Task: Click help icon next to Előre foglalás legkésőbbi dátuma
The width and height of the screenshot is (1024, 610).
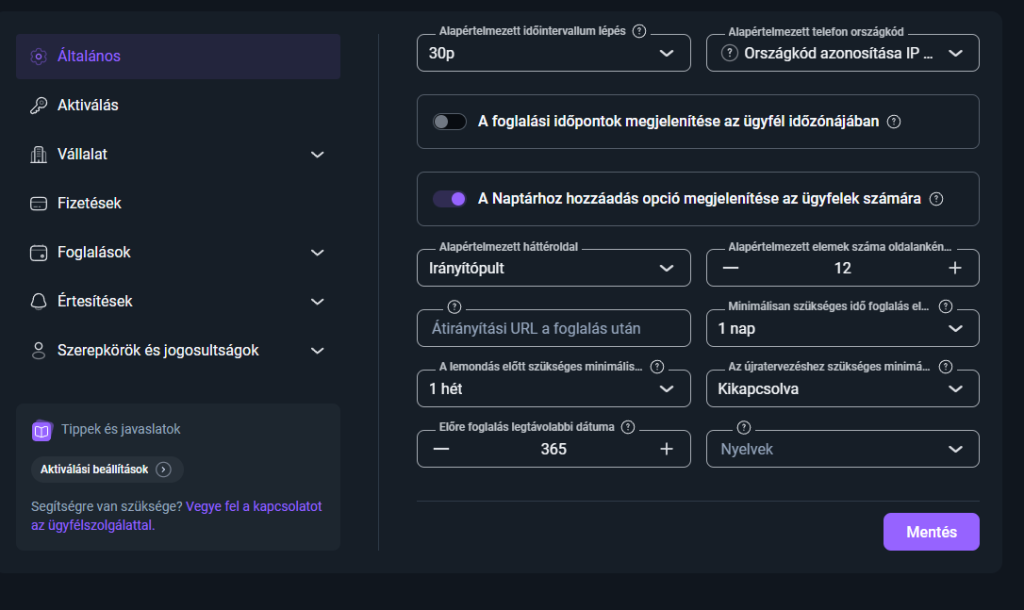Action: click(x=628, y=427)
